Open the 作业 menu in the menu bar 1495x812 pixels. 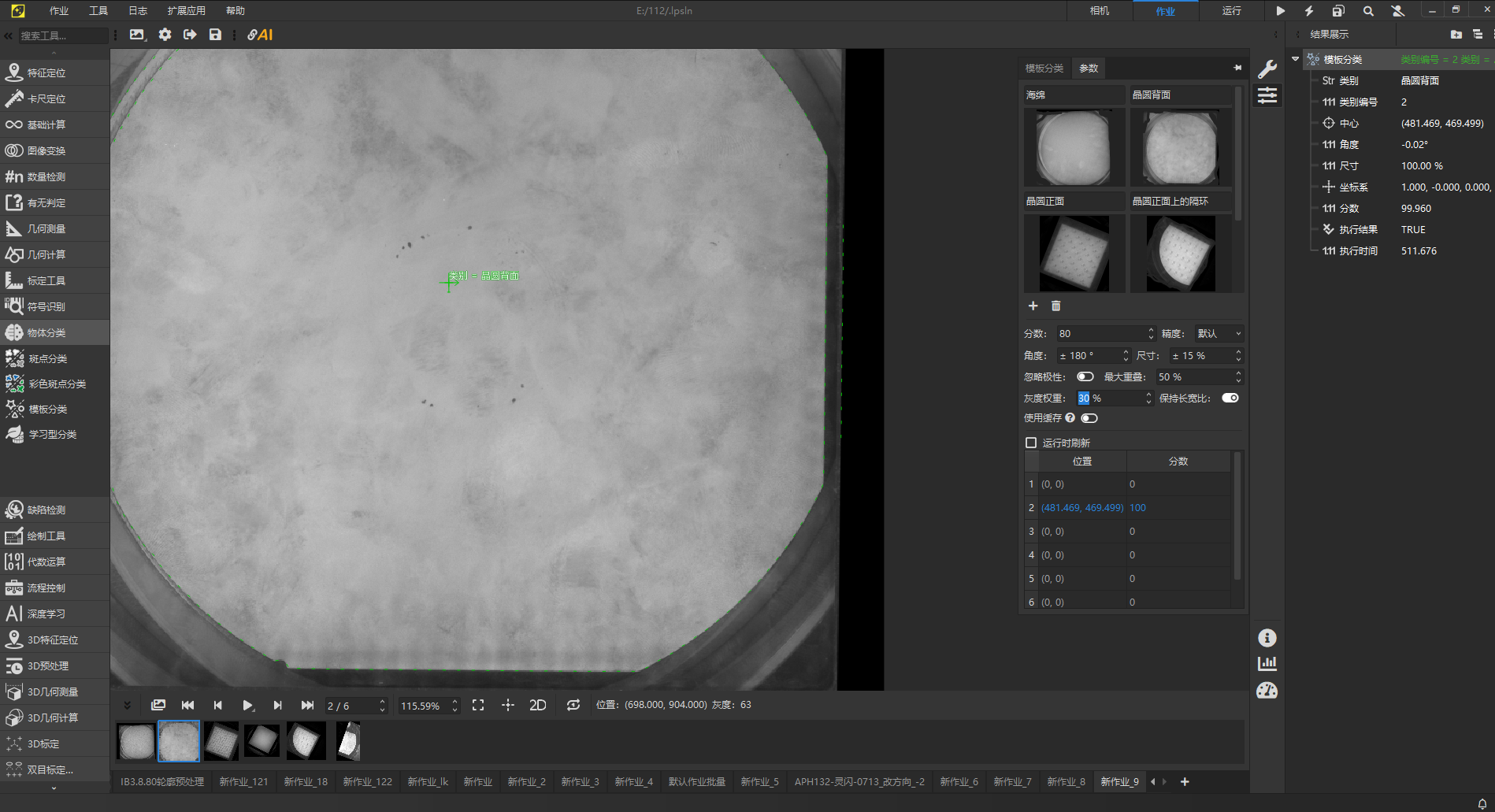[59, 11]
